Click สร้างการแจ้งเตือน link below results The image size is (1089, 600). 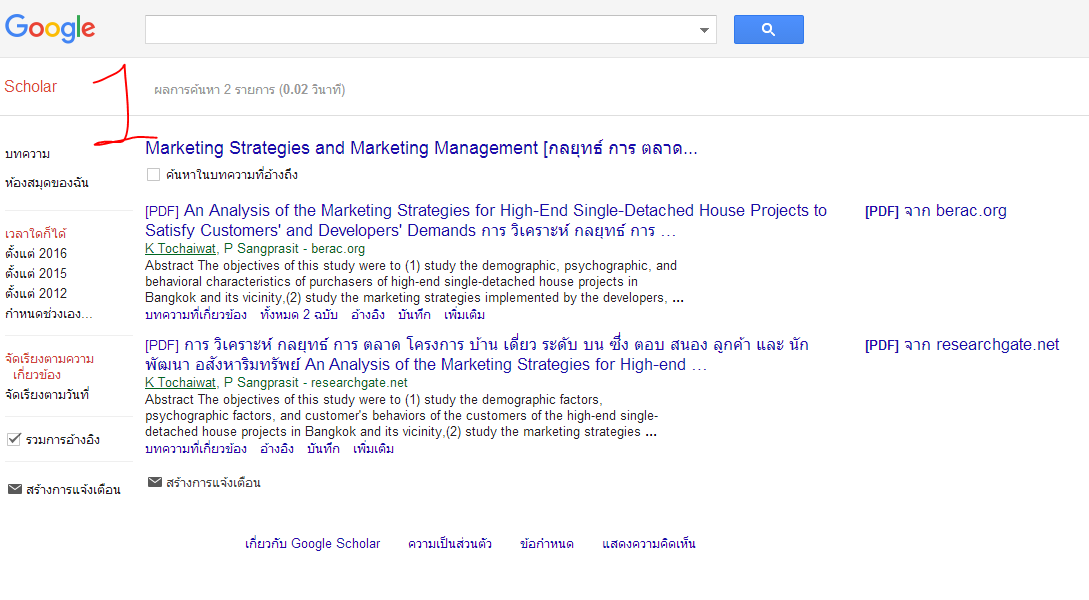pyautogui.click(x=213, y=483)
